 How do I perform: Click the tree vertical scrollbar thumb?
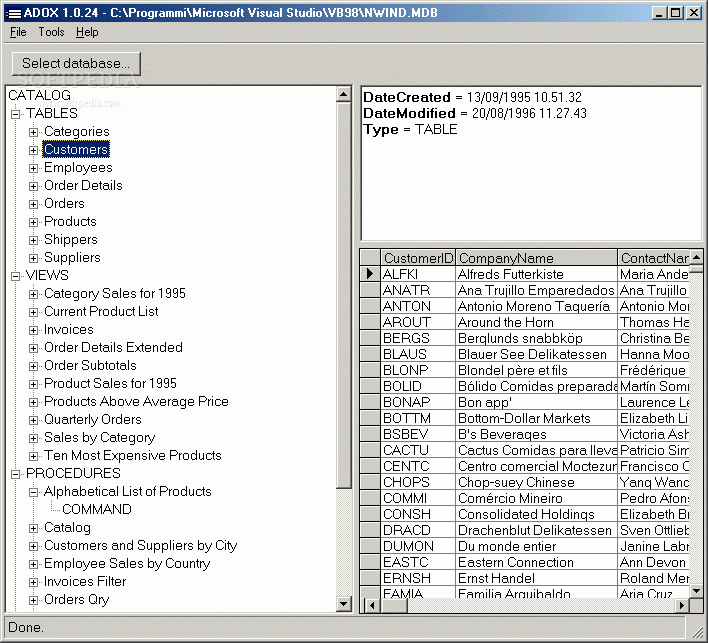344,295
